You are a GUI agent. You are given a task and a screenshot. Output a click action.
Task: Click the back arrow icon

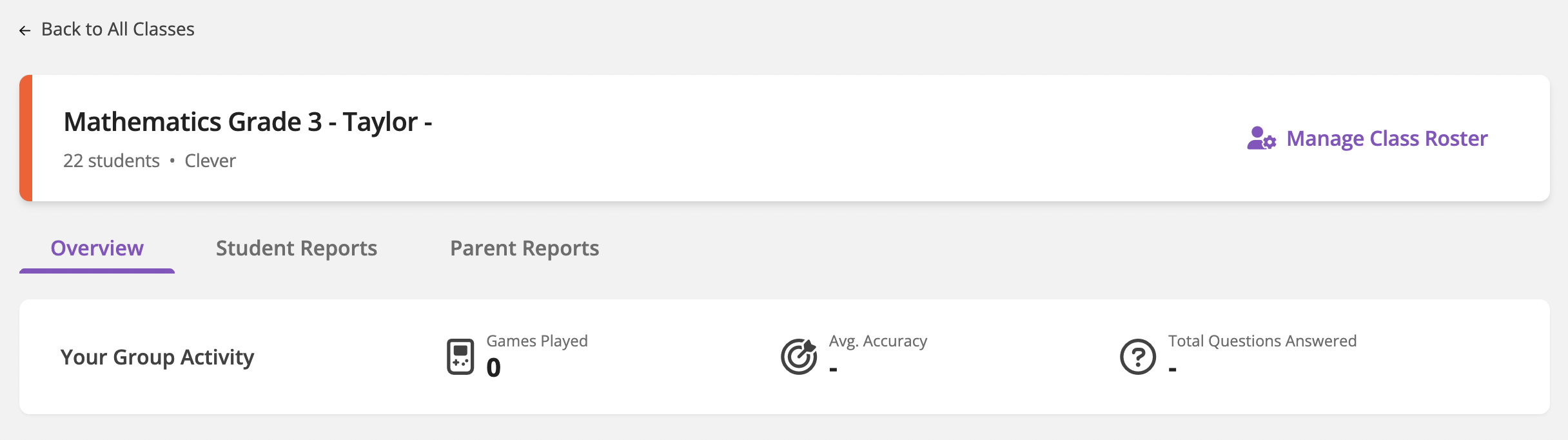(25, 30)
